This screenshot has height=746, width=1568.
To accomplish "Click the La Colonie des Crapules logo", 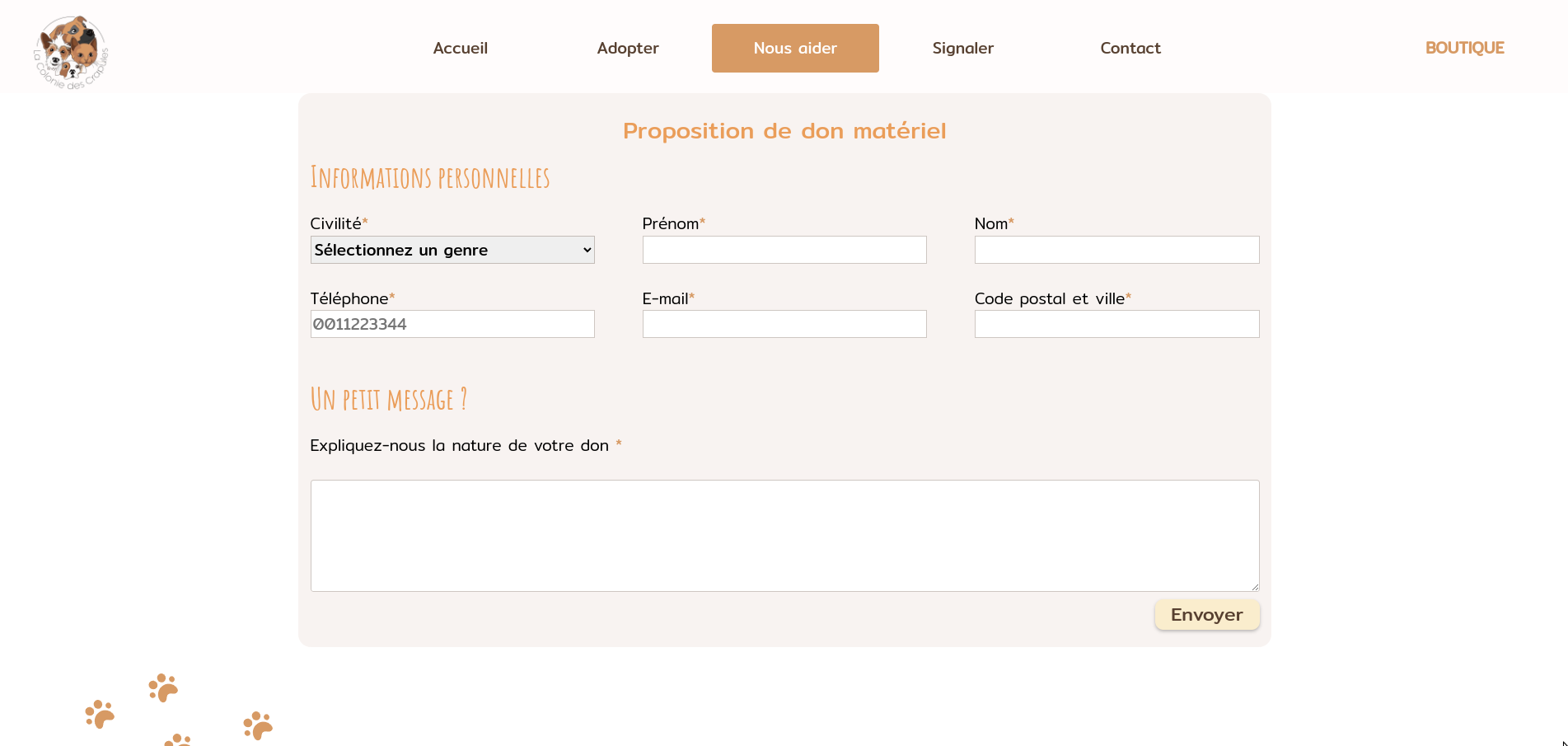I will click(x=72, y=51).
